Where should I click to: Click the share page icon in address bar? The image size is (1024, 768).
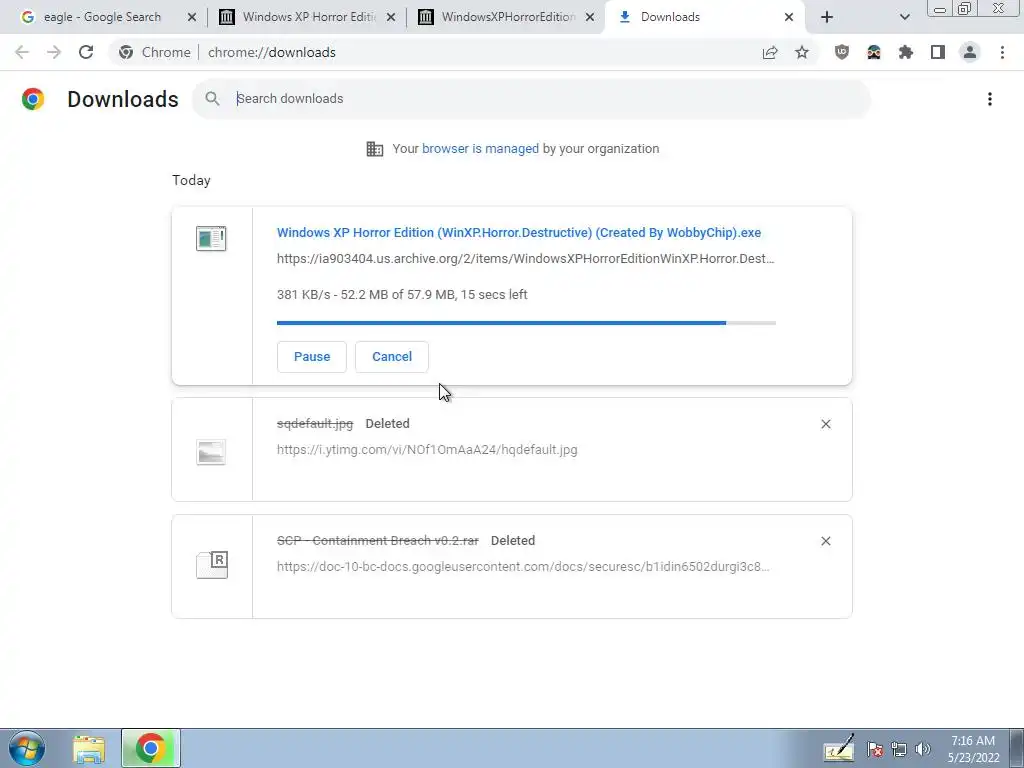coord(770,52)
